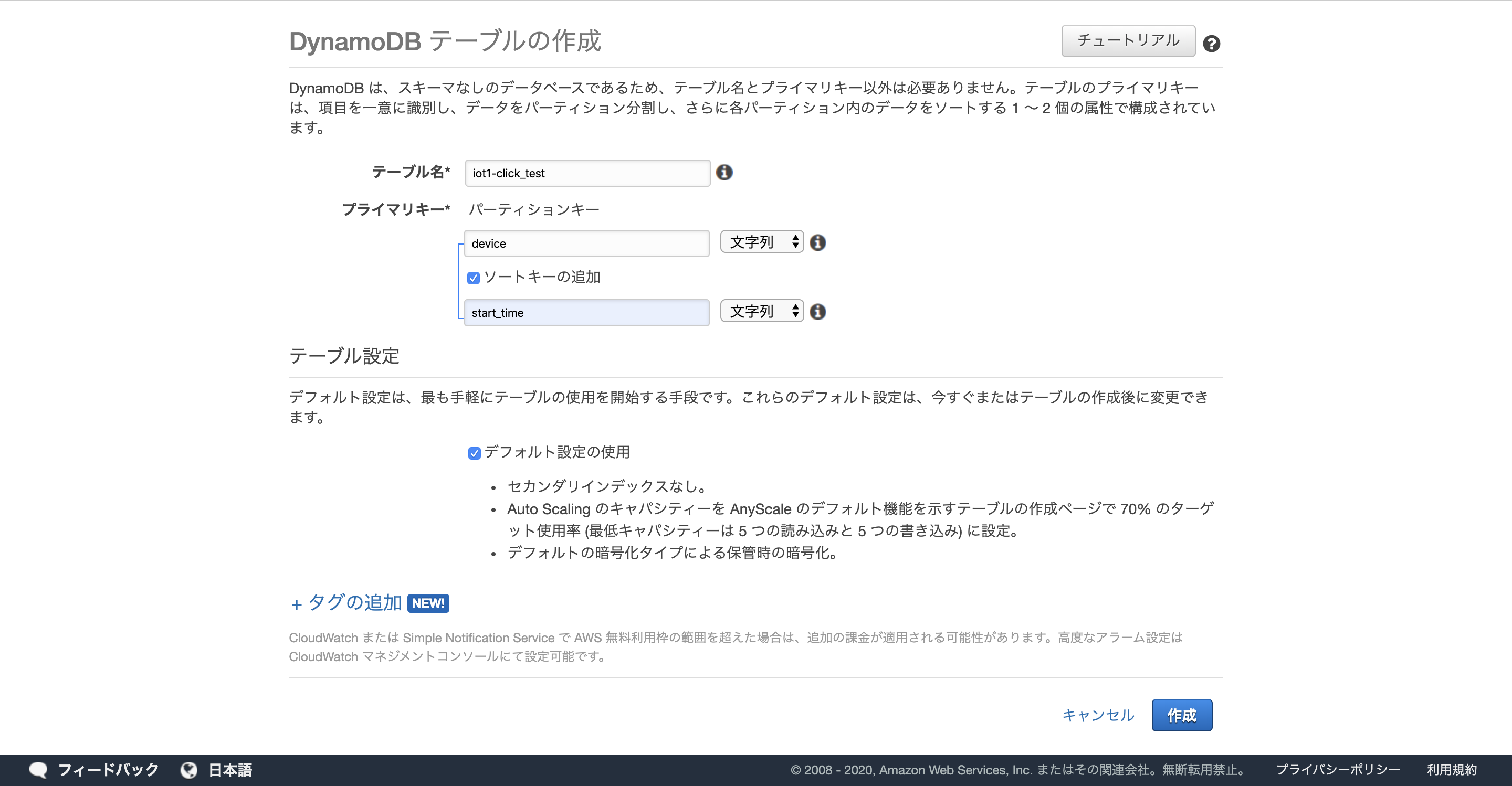Click the table name field showing iot1-click_test
This screenshot has height=786, width=1512.
pyautogui.click(x=586, y=173)
